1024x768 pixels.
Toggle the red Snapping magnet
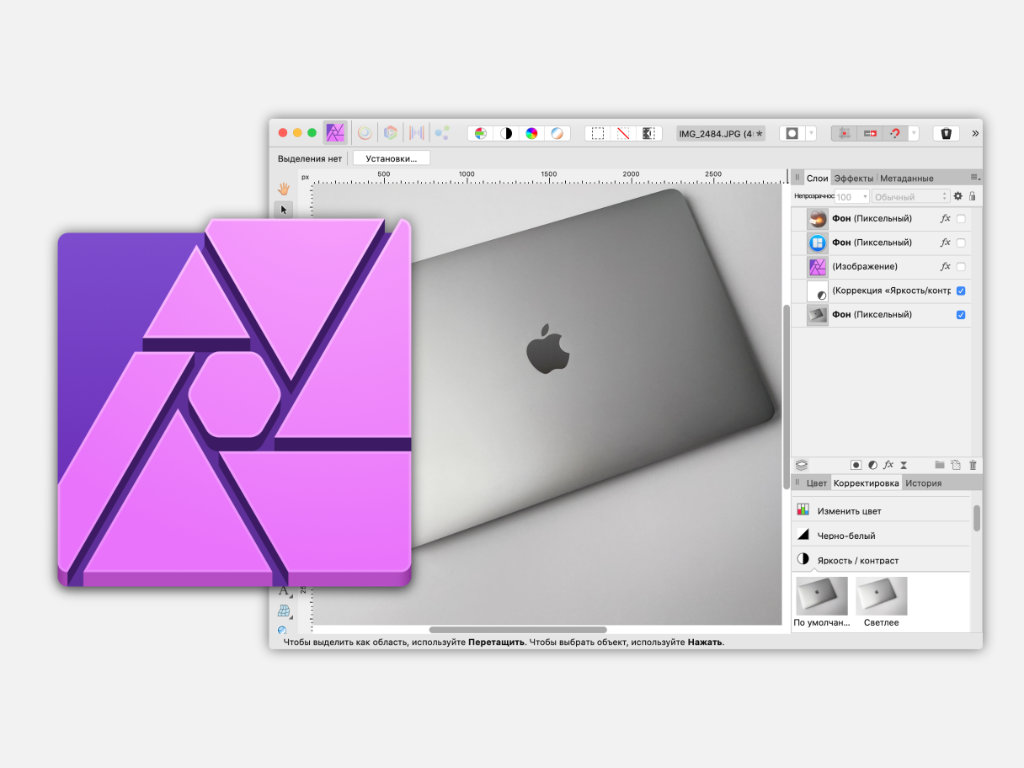point(895,133)
